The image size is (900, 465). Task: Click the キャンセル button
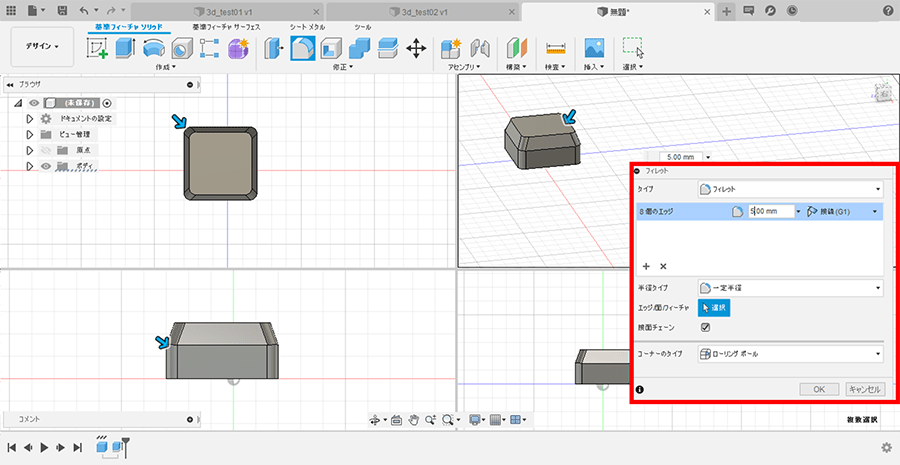pyautogui.click(x=864, y=389)
